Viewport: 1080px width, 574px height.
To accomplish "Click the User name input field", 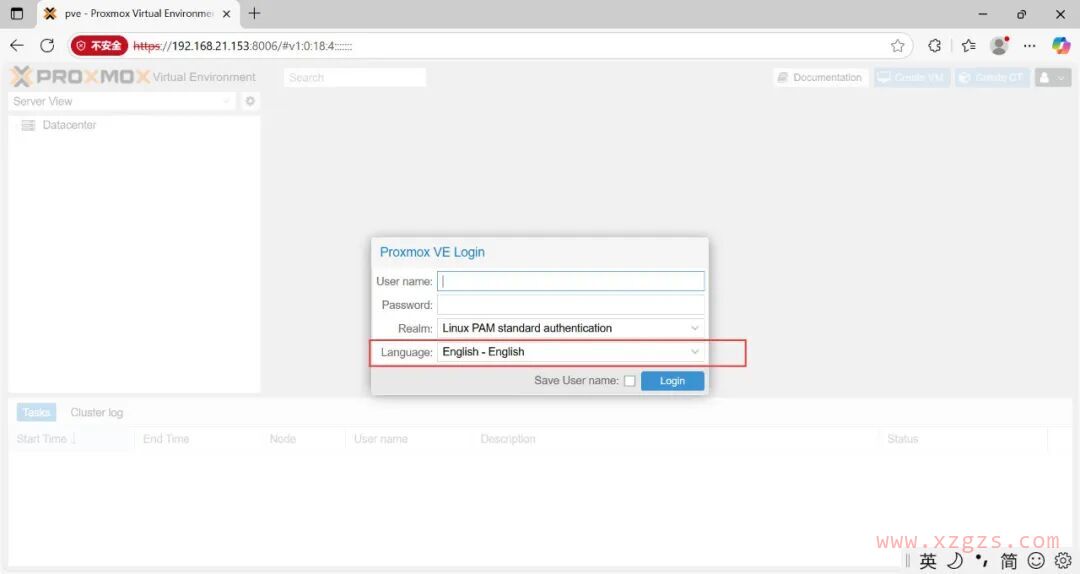I will pos(570,282).
